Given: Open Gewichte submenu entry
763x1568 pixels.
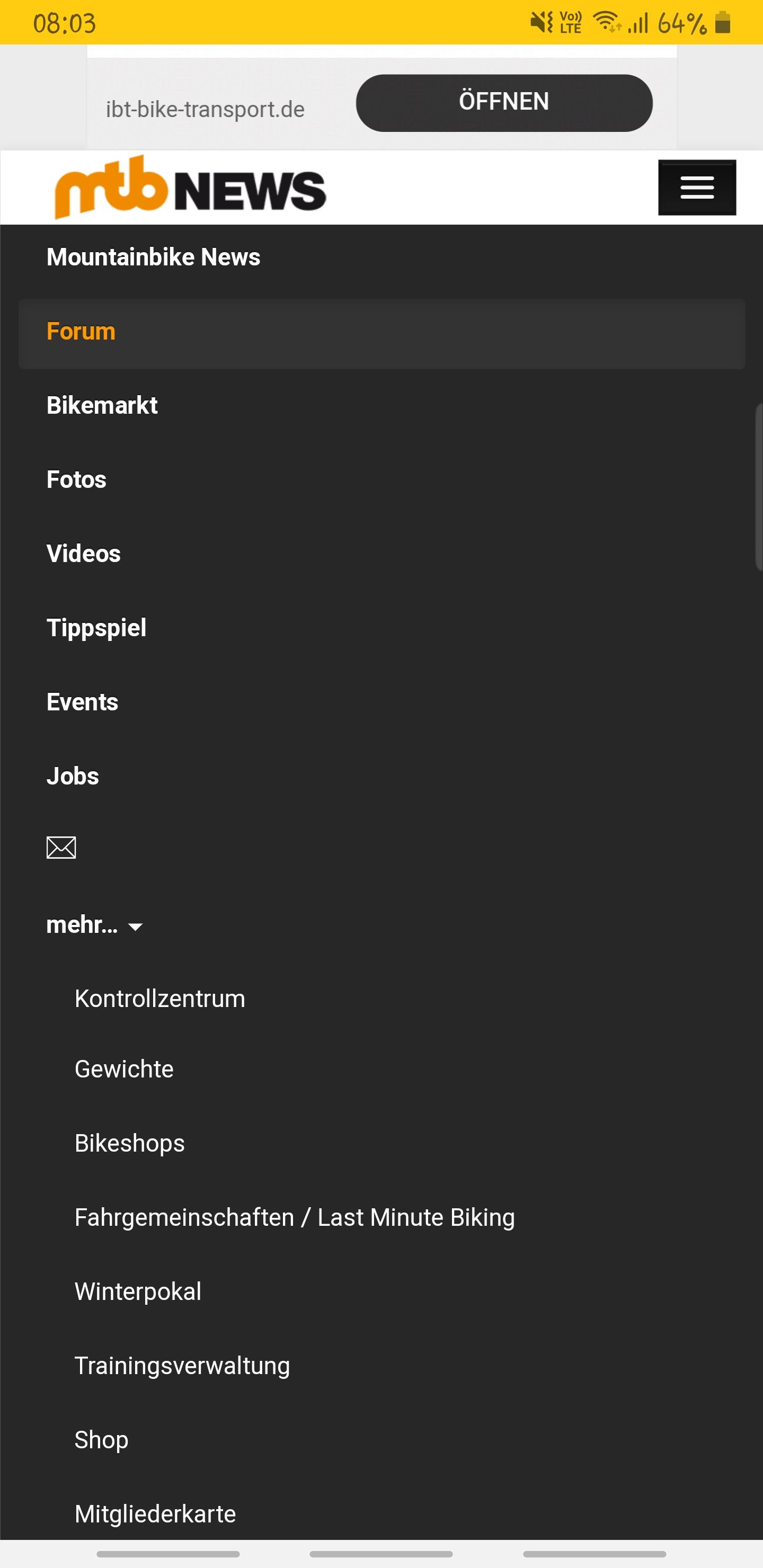Looking at the screenshot, I should (x=124, y=1070).
